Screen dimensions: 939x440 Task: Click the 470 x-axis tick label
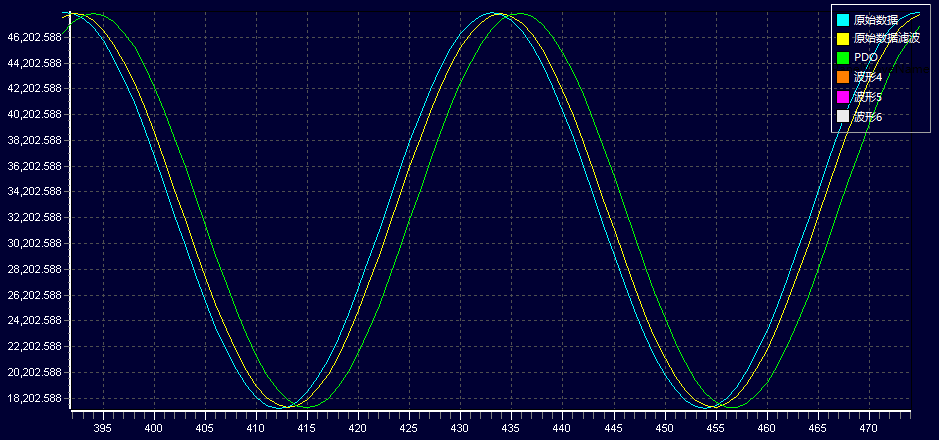pos(868,427)
